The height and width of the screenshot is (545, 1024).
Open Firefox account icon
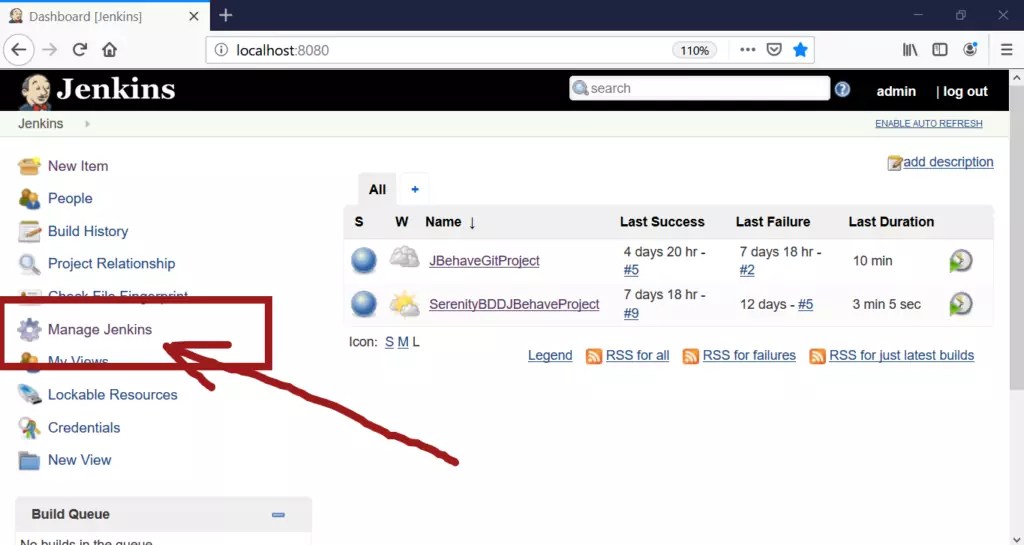tap(970, 50)
